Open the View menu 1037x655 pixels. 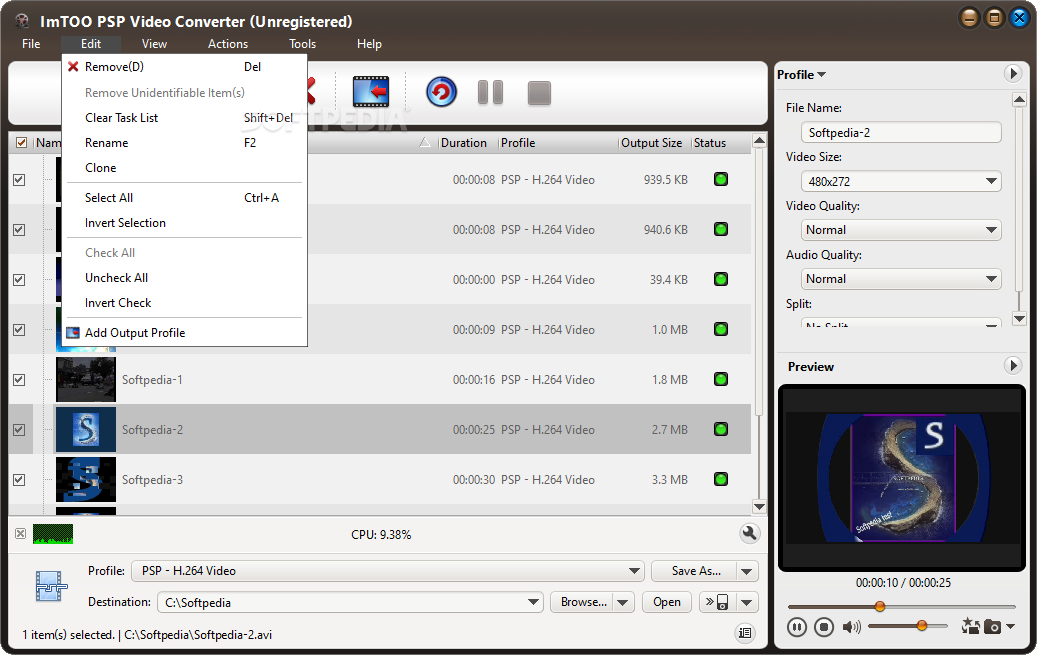pyautogui.click(x=154, y=44)
